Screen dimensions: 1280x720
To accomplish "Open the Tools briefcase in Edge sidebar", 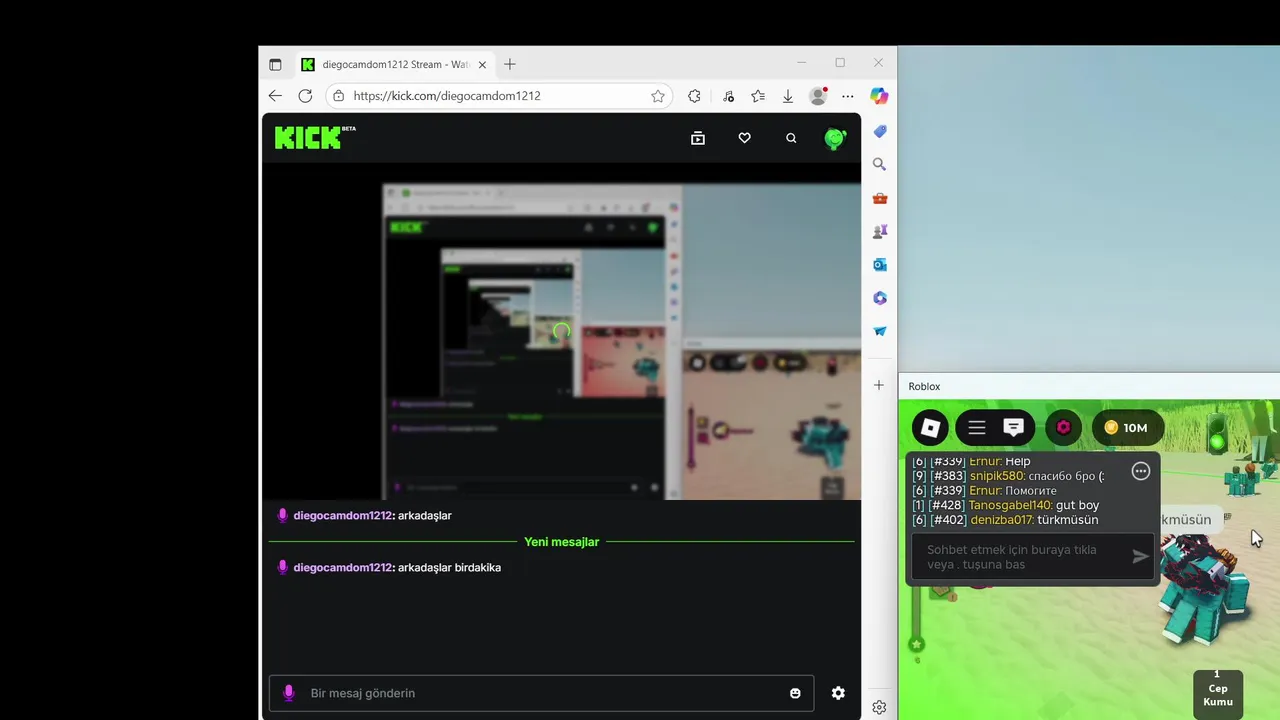I will (x=880, y=198).
